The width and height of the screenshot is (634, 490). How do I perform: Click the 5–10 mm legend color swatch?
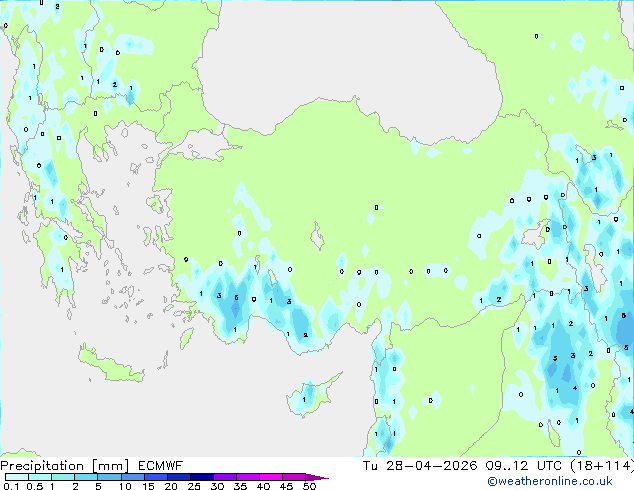click(x=109, y=477)
